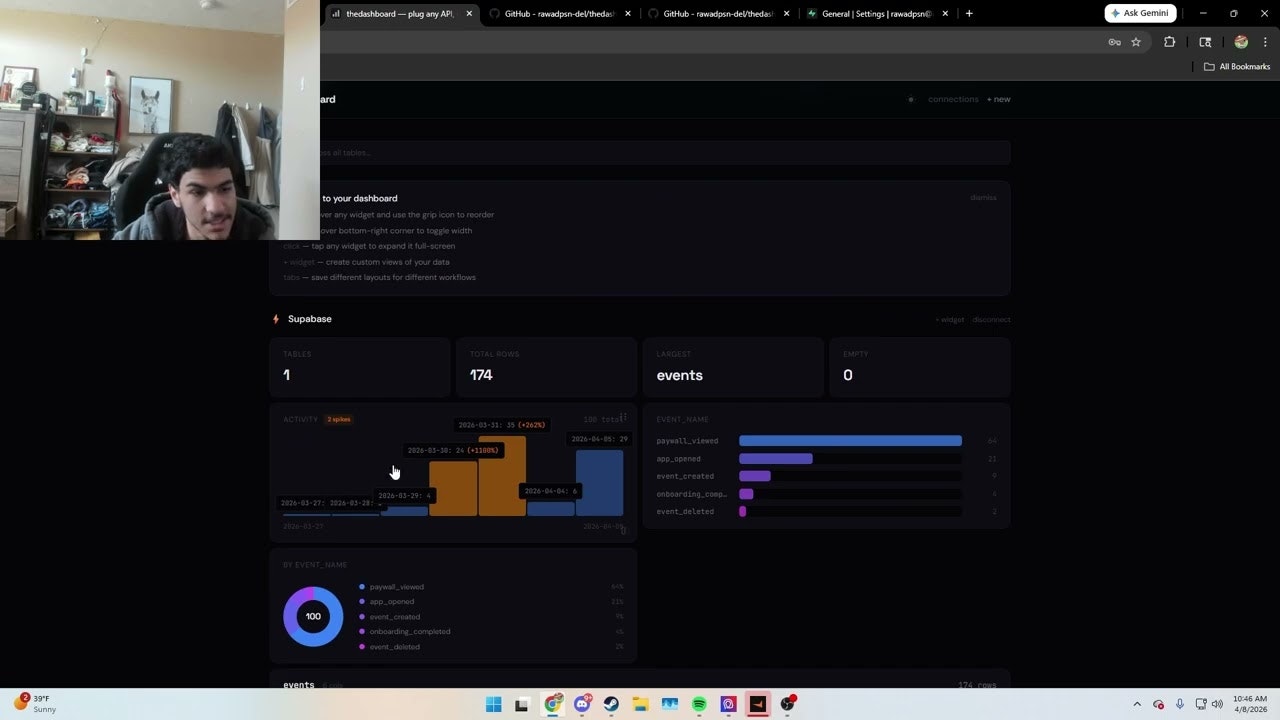Open the LARGEST card showing events

(x=733, y=367)
